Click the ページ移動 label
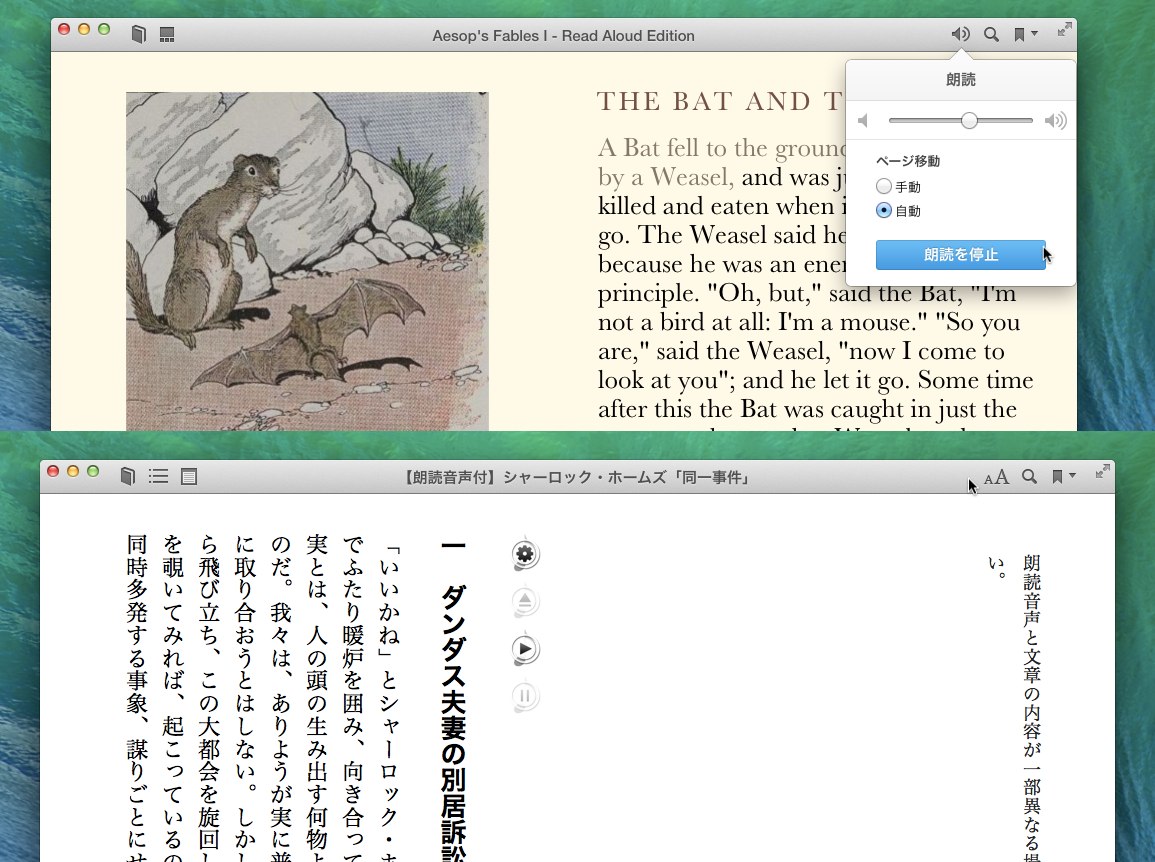Image resolution: width=1155 pixels, height=862 pixels. click(908, 161)
